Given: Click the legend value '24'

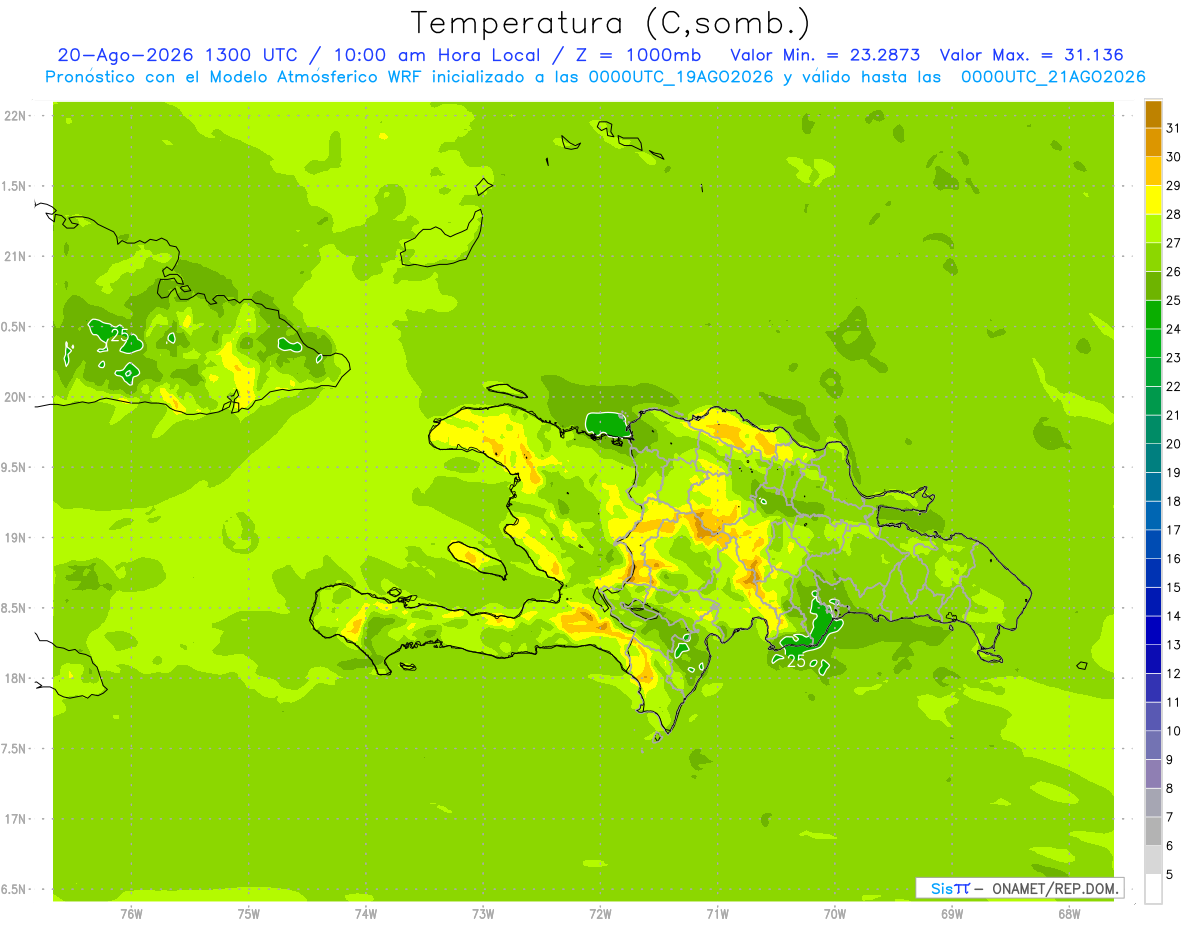Looking at the screenshot, I should 1173,329.
